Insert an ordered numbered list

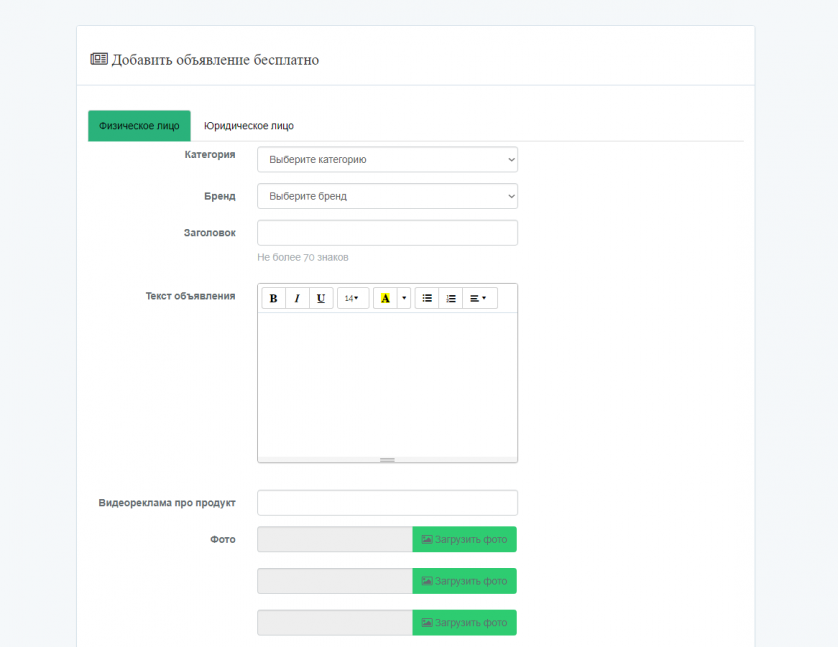pyautogui.click(x=451, y=298)
